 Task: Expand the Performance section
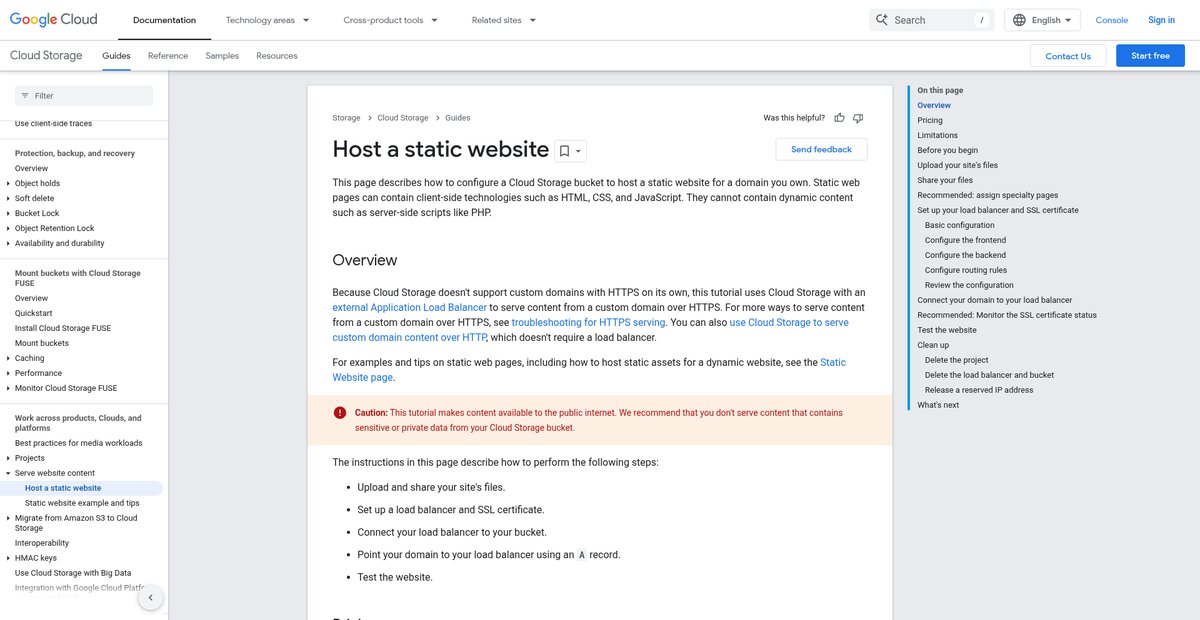[x=9, y=374]
